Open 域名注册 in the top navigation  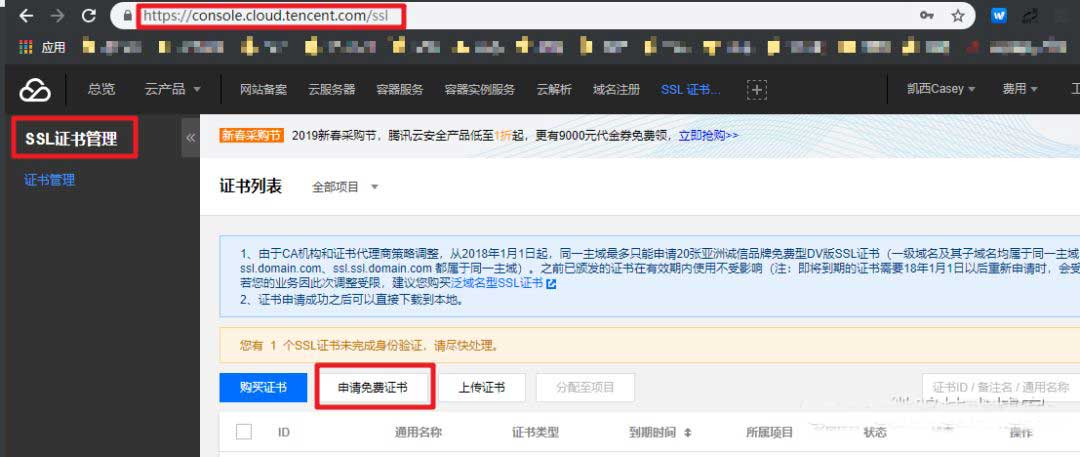pos(616,90)
